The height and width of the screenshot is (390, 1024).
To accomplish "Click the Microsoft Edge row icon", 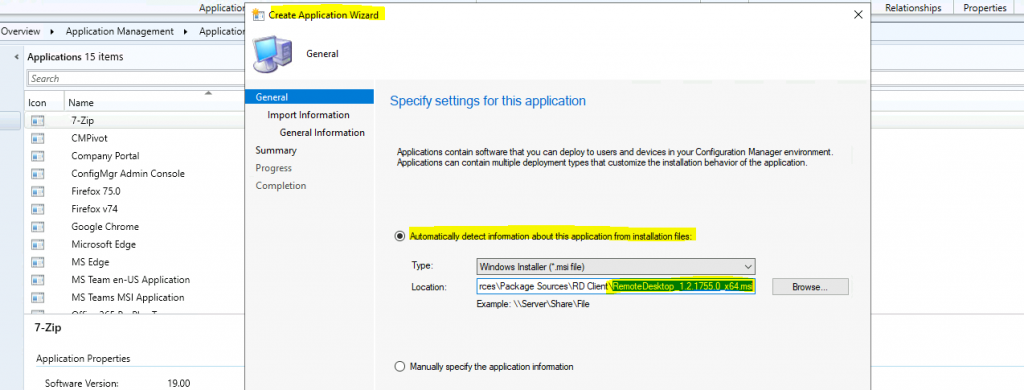I will coord(37,244).
